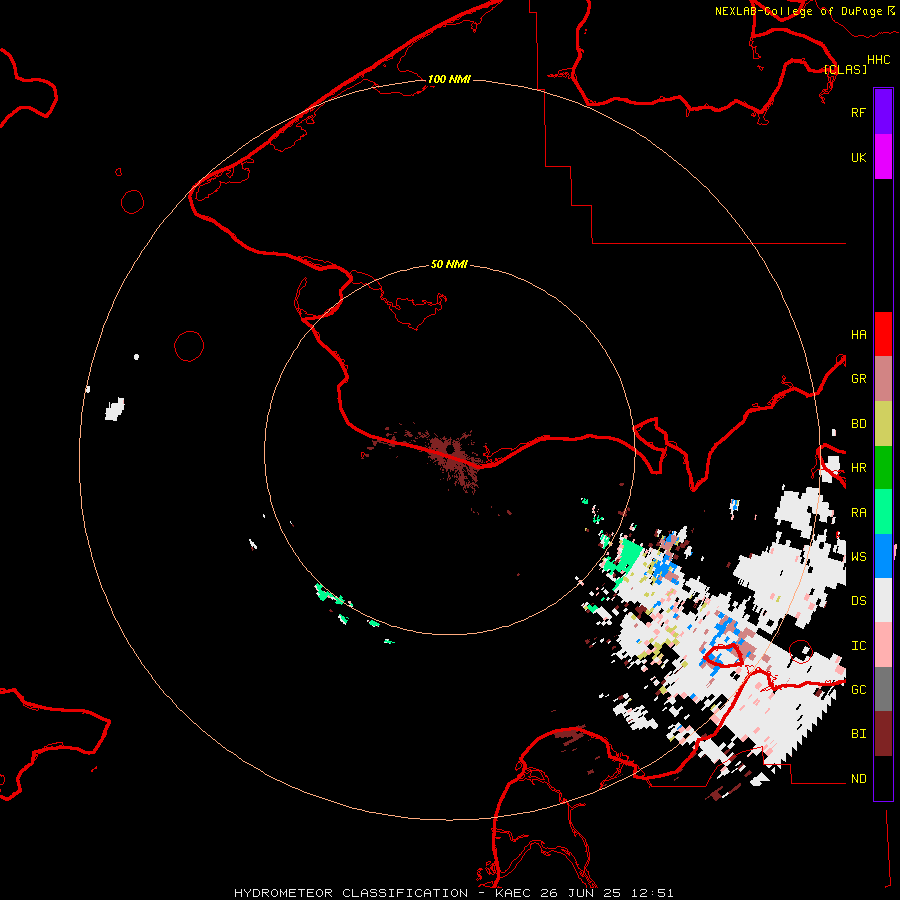Screen dimensions: 900x900
Task: Click the RA light green legend swatch
Action: (x=883, y=512)
